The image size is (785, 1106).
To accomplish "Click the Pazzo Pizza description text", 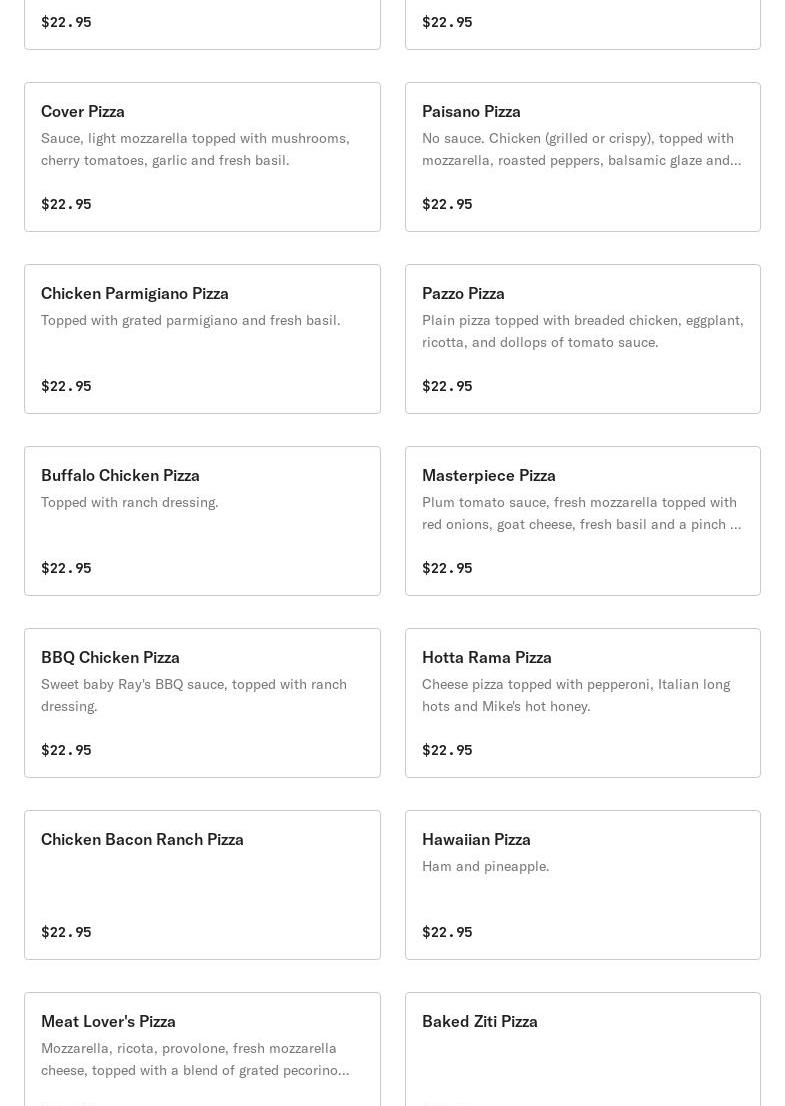I will (582, 331).
